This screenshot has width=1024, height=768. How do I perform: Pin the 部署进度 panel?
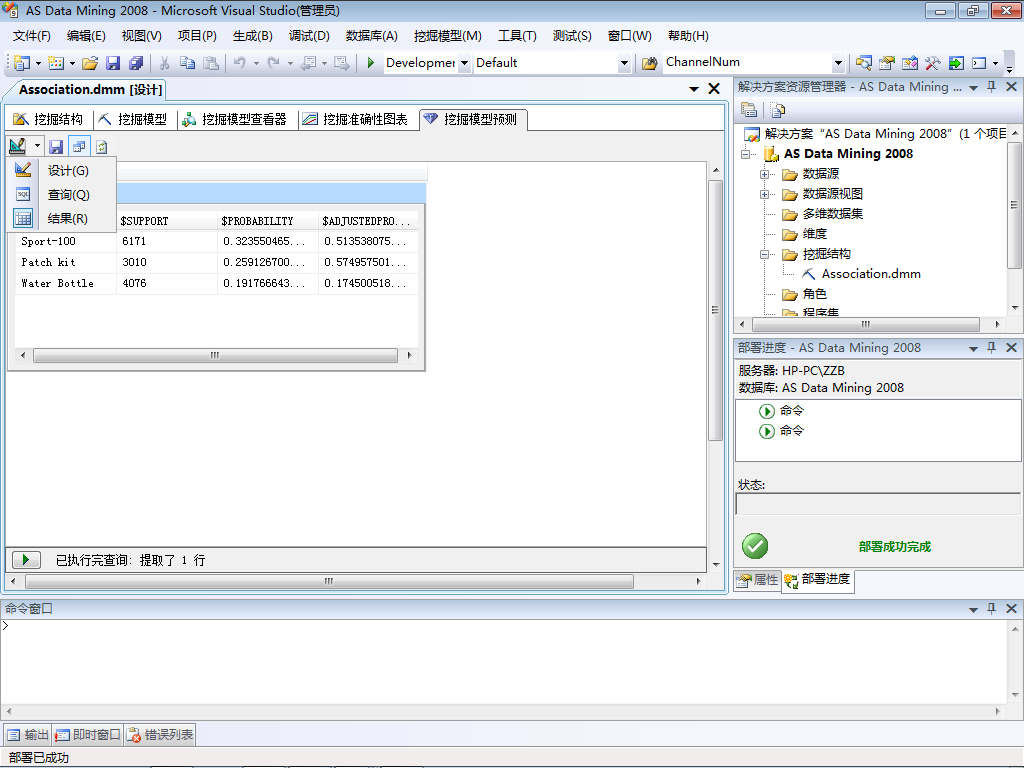tap(991, 347)
